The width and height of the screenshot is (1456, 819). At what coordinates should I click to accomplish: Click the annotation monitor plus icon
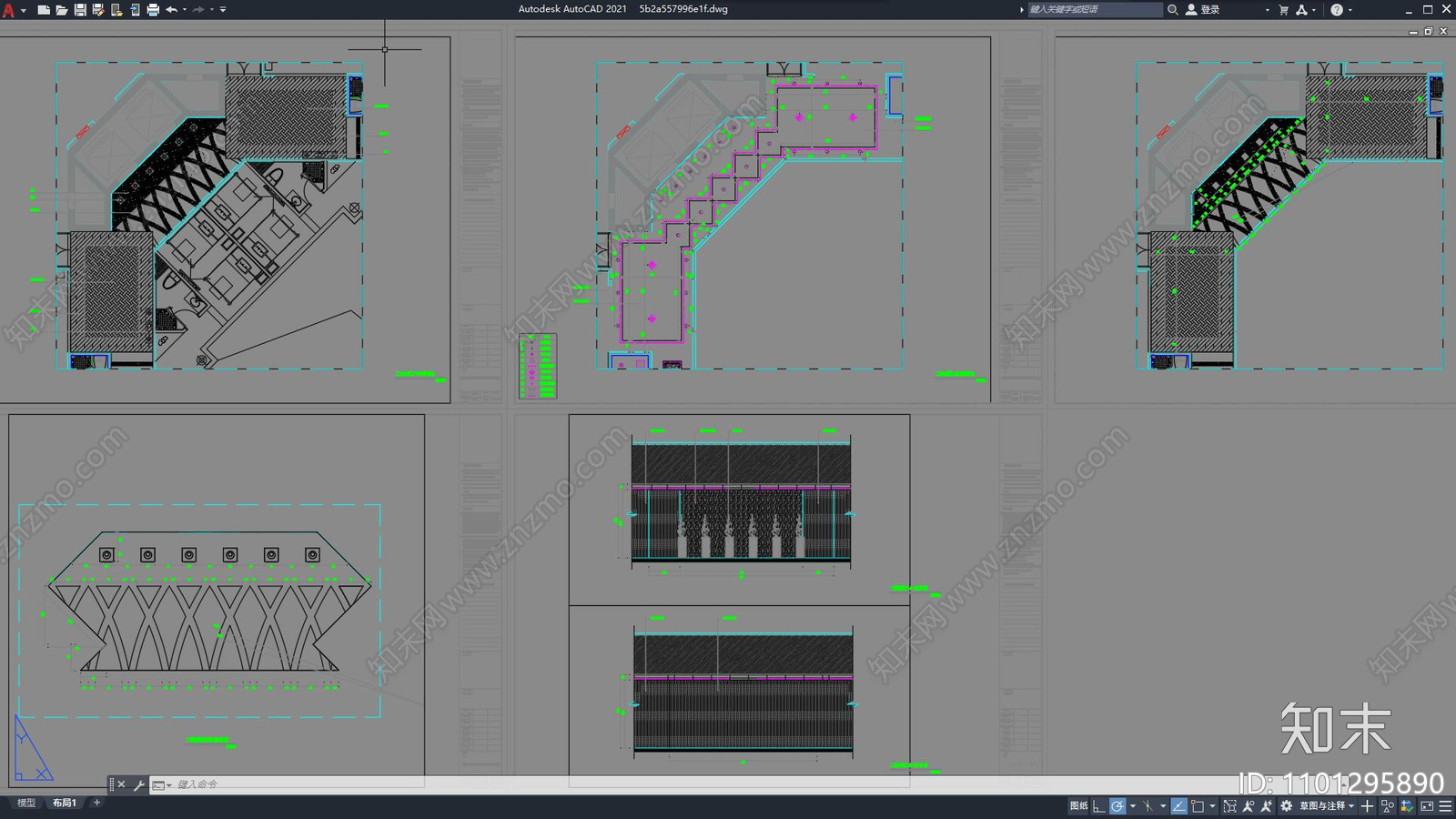pyautogui.click(x=1367, y=806)
